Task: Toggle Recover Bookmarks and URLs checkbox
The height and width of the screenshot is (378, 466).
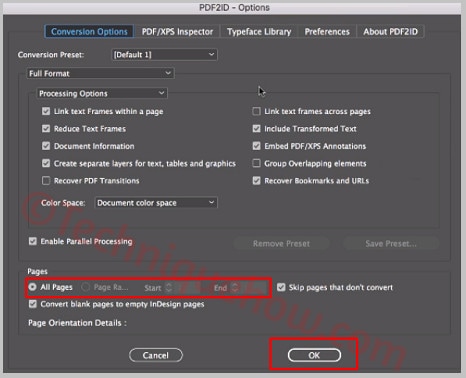Action: [x=256, y=180]
